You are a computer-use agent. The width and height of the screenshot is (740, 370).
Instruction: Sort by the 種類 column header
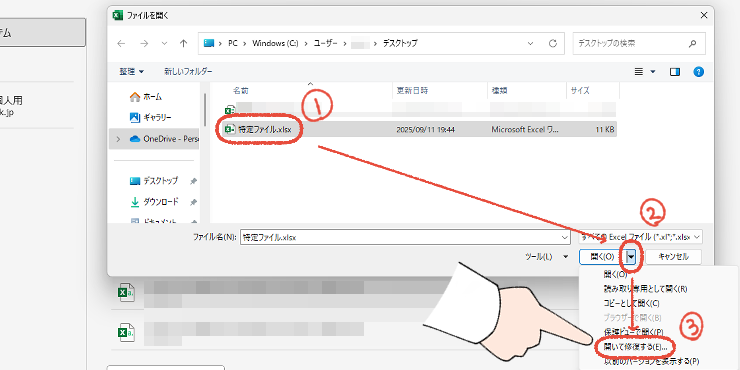(x=500, y=91)
